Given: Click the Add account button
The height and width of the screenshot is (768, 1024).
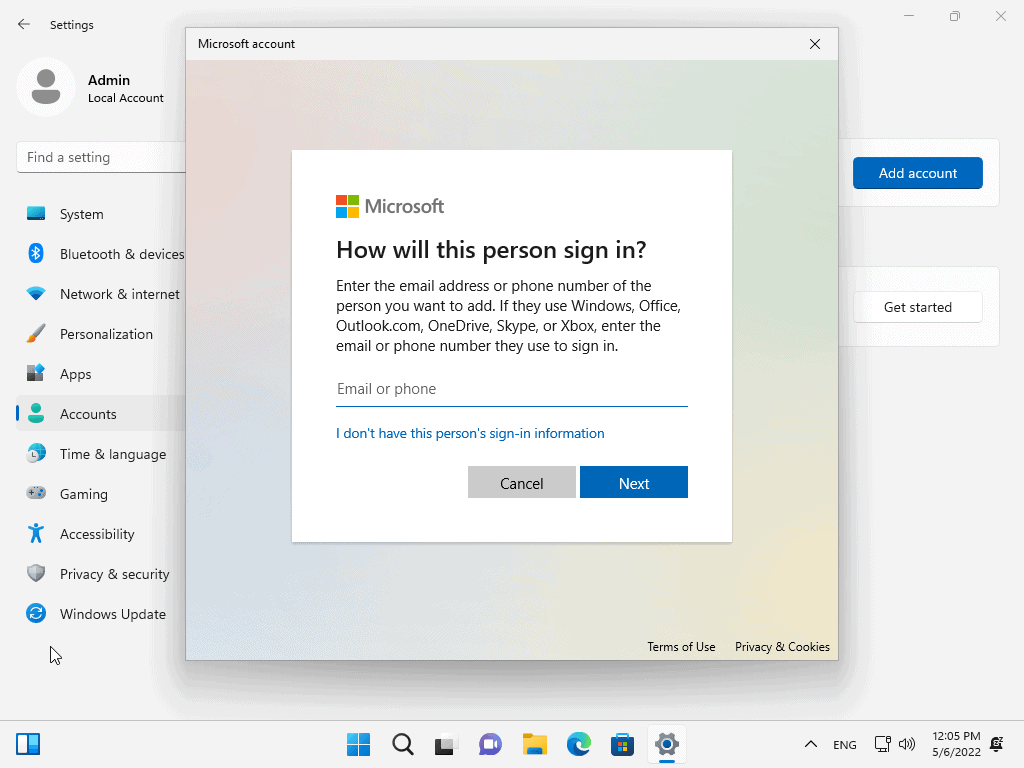Looking at the screenshot, I should 917,173.
